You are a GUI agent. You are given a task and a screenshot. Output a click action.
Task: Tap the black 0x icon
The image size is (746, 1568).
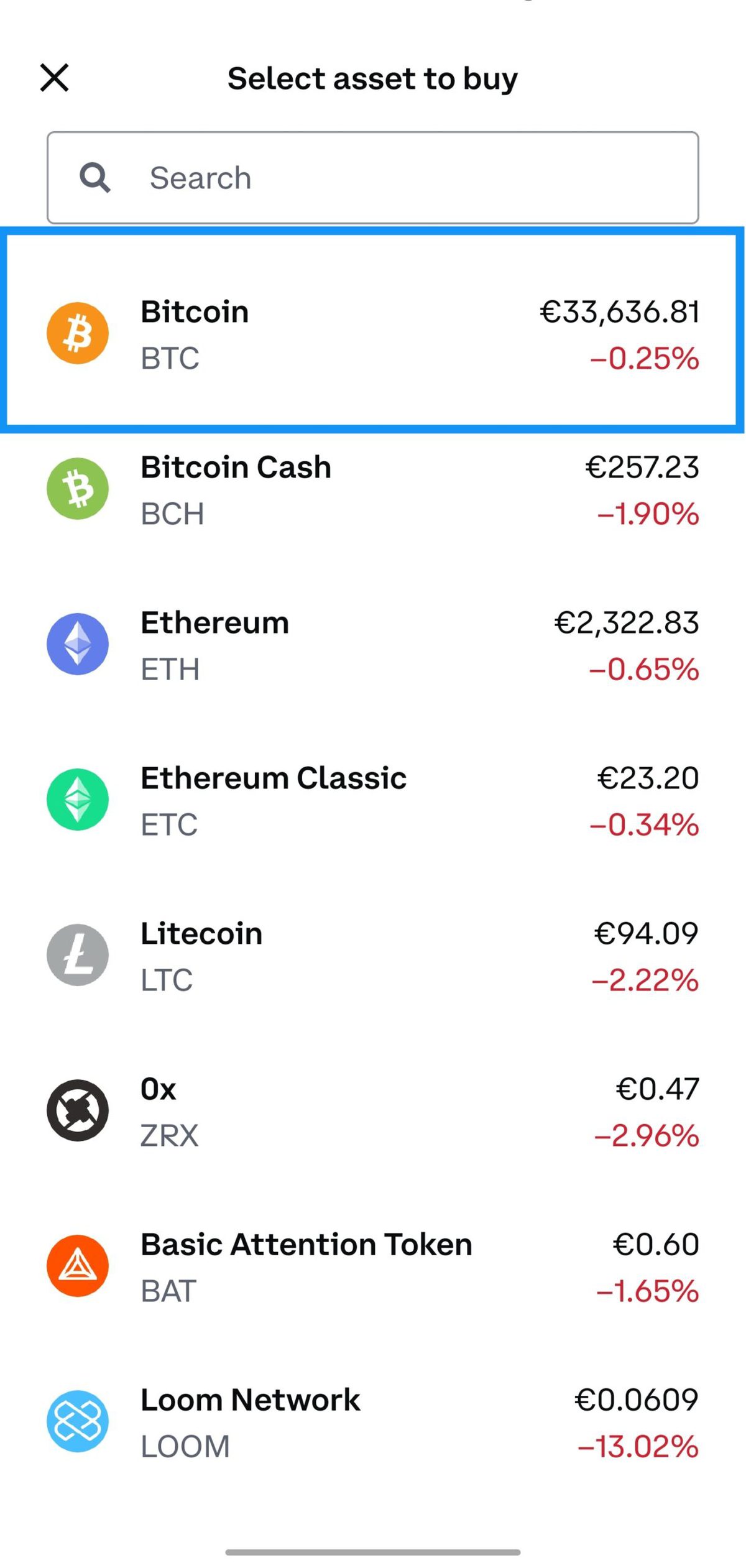(78, 1110)
